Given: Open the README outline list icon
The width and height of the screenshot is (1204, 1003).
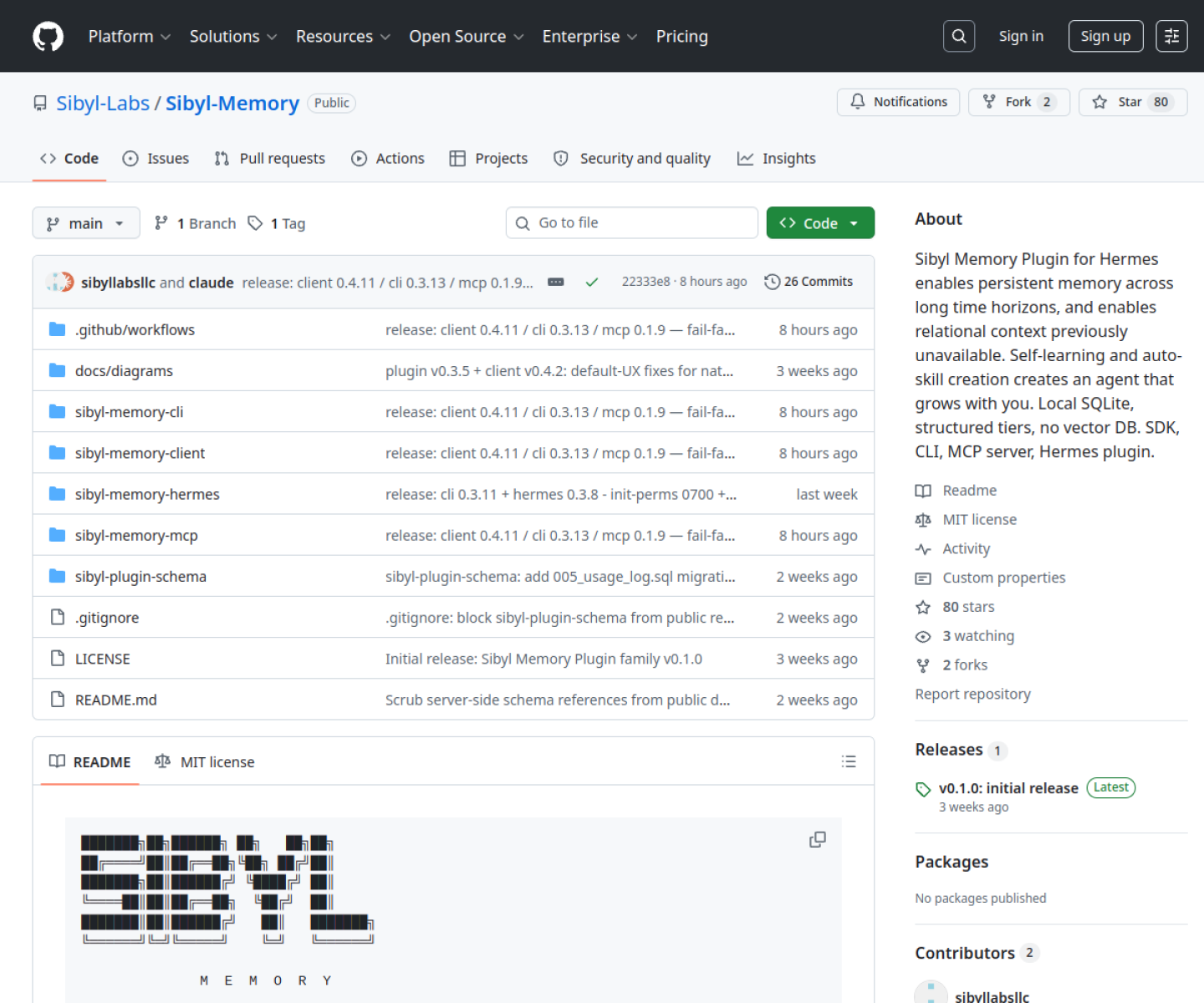Looking at the screenshot, I should pyautogui.click(x=849, y=761).
